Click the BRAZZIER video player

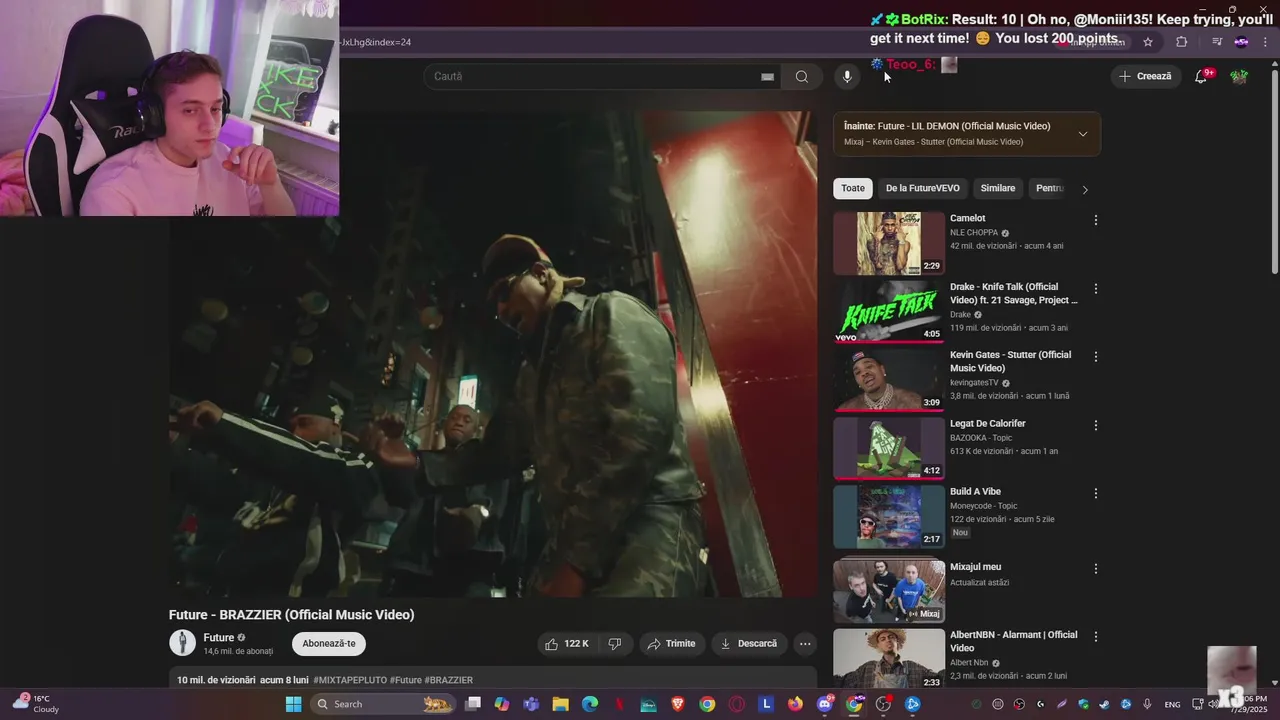click(x=493, y=355)
